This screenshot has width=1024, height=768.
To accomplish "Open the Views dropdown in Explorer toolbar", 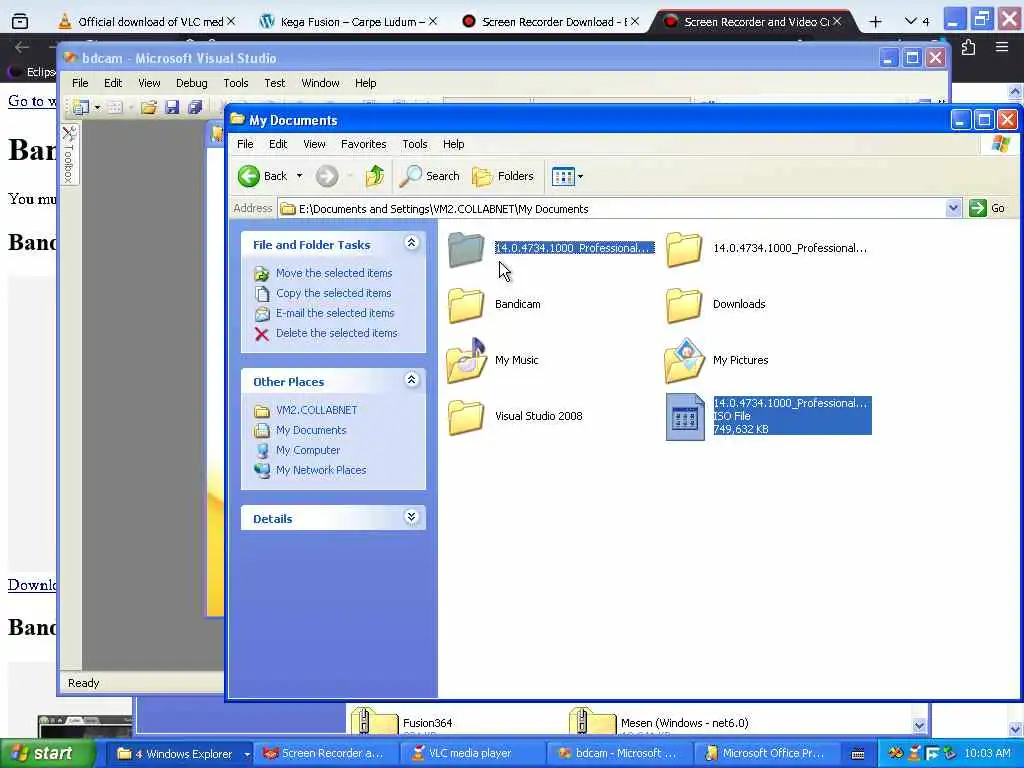I will pyautogui.click(x=568, y=176).
